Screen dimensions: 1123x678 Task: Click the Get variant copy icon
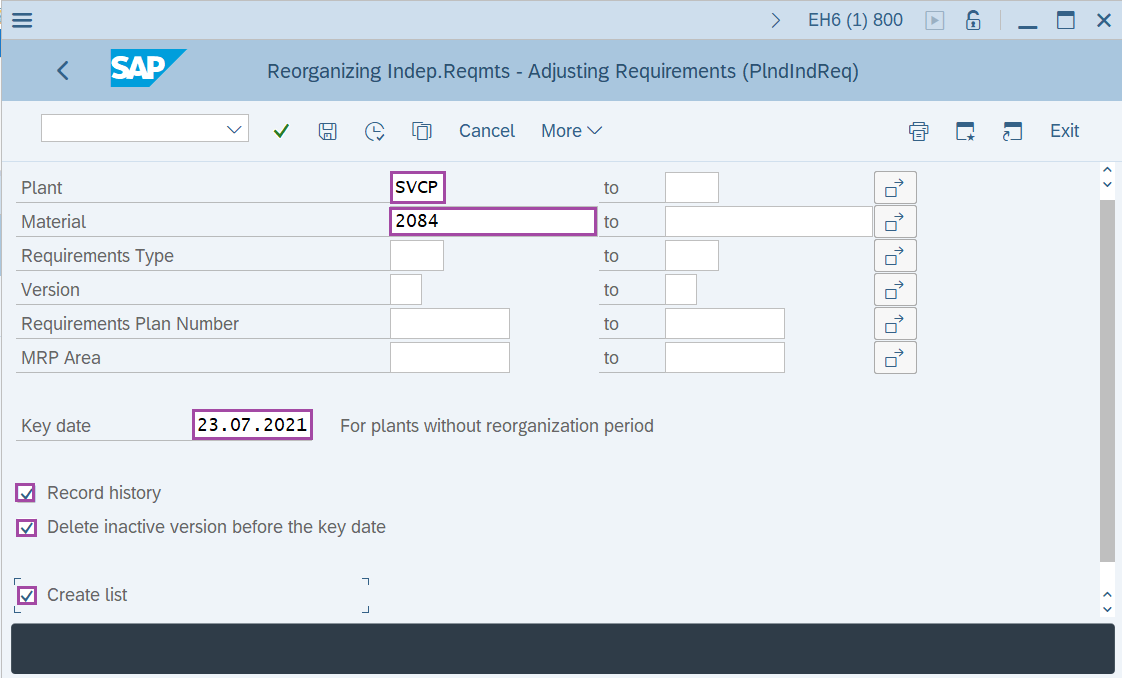point(421,131)
